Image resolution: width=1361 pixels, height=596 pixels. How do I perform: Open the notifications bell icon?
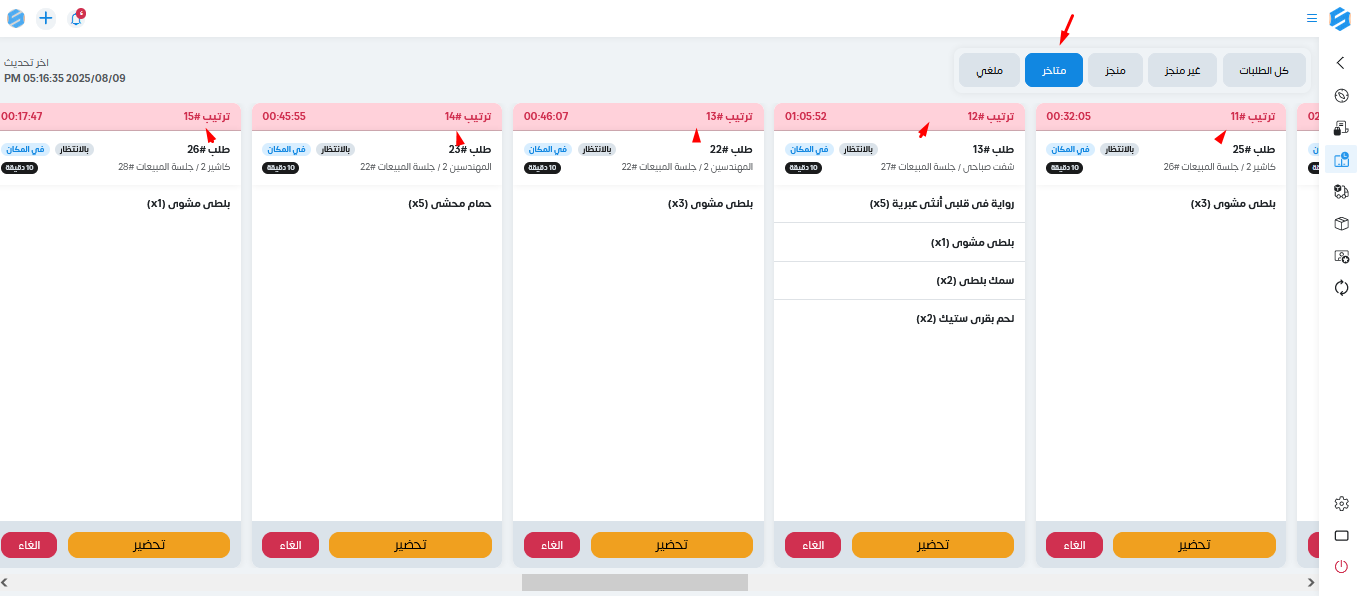(x=76, y=18)
